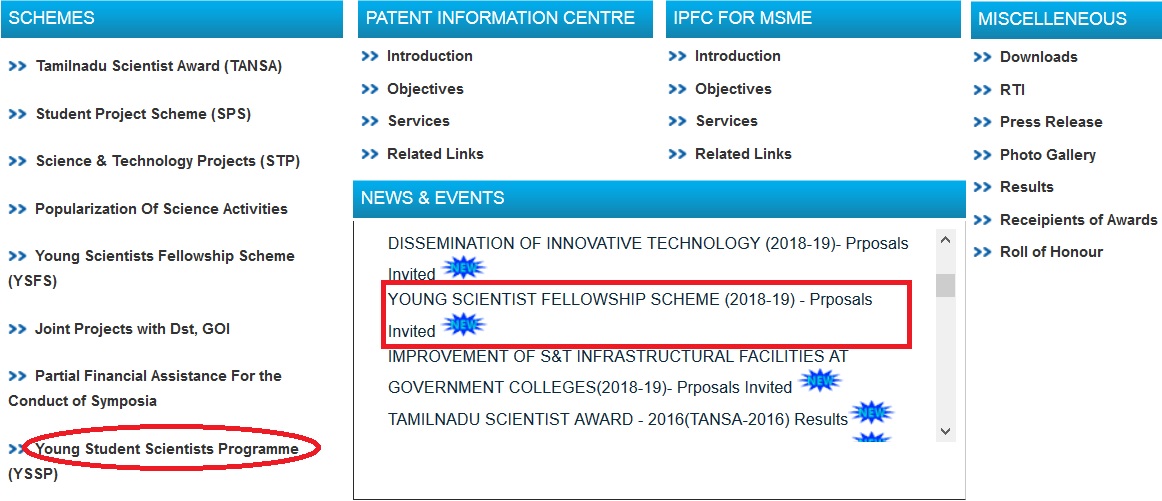
Task: Click the arrow icon beside Photo Gallery
Action: point(981,155)
